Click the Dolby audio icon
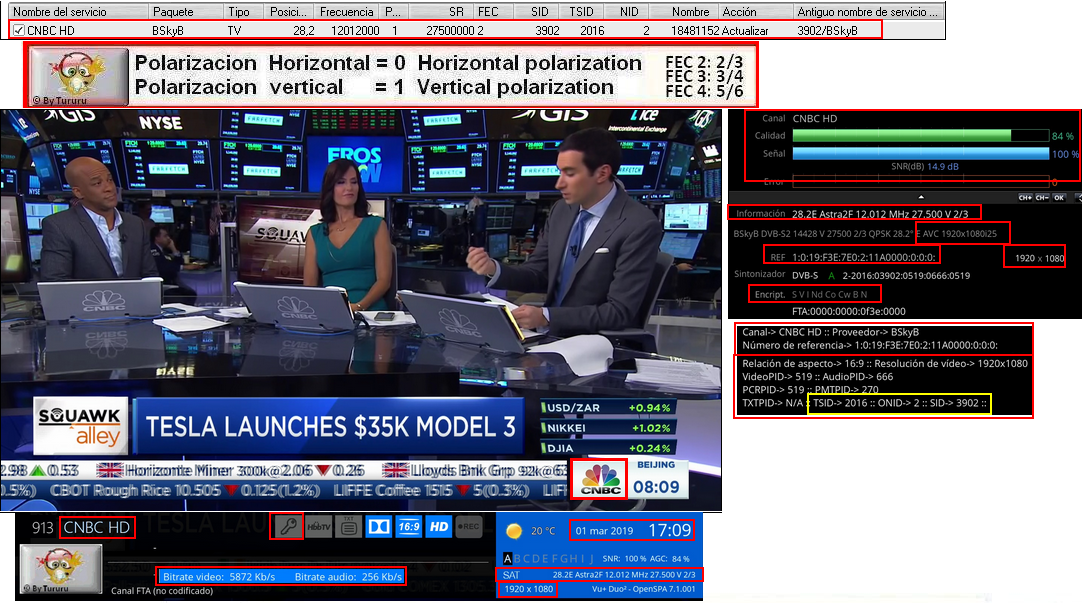Image resolution: width=1082 pixels, height=603 pixels. 378,527
